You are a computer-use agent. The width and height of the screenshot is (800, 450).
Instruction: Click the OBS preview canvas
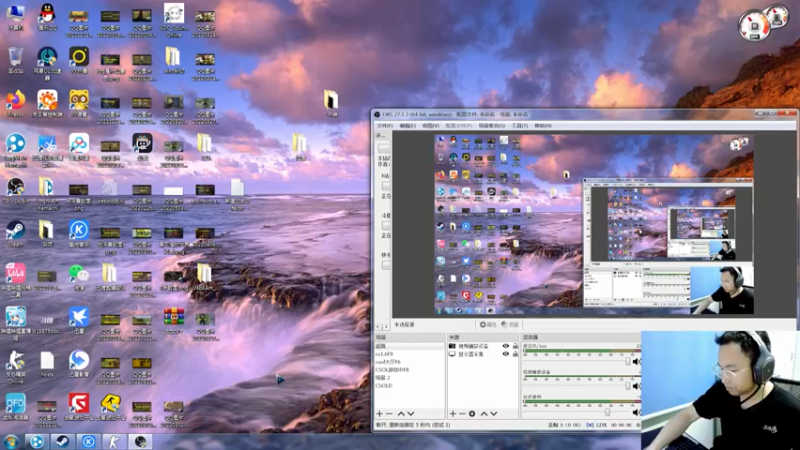pos(594,224)
